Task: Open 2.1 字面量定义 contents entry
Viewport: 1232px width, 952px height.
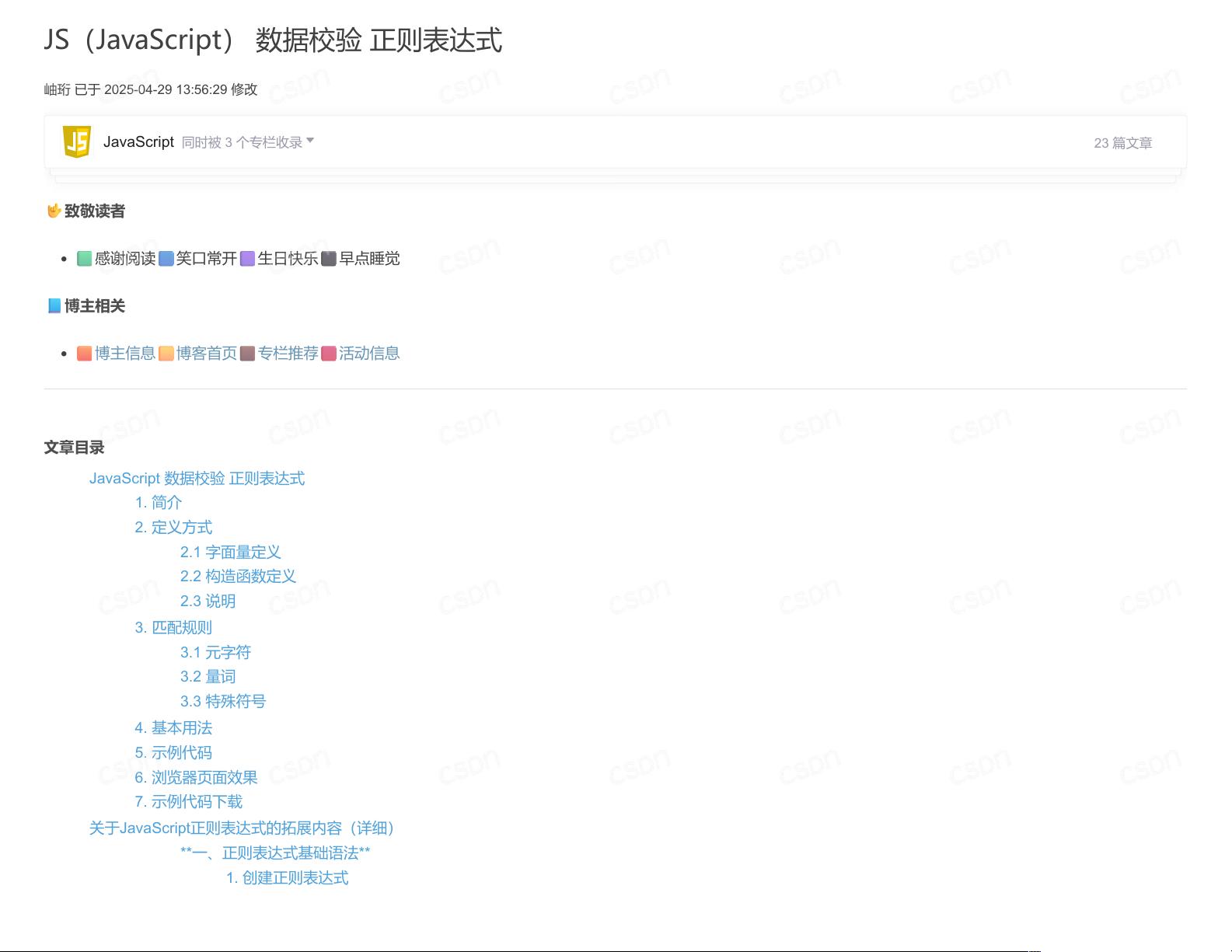Action: [x=230, y=553]
